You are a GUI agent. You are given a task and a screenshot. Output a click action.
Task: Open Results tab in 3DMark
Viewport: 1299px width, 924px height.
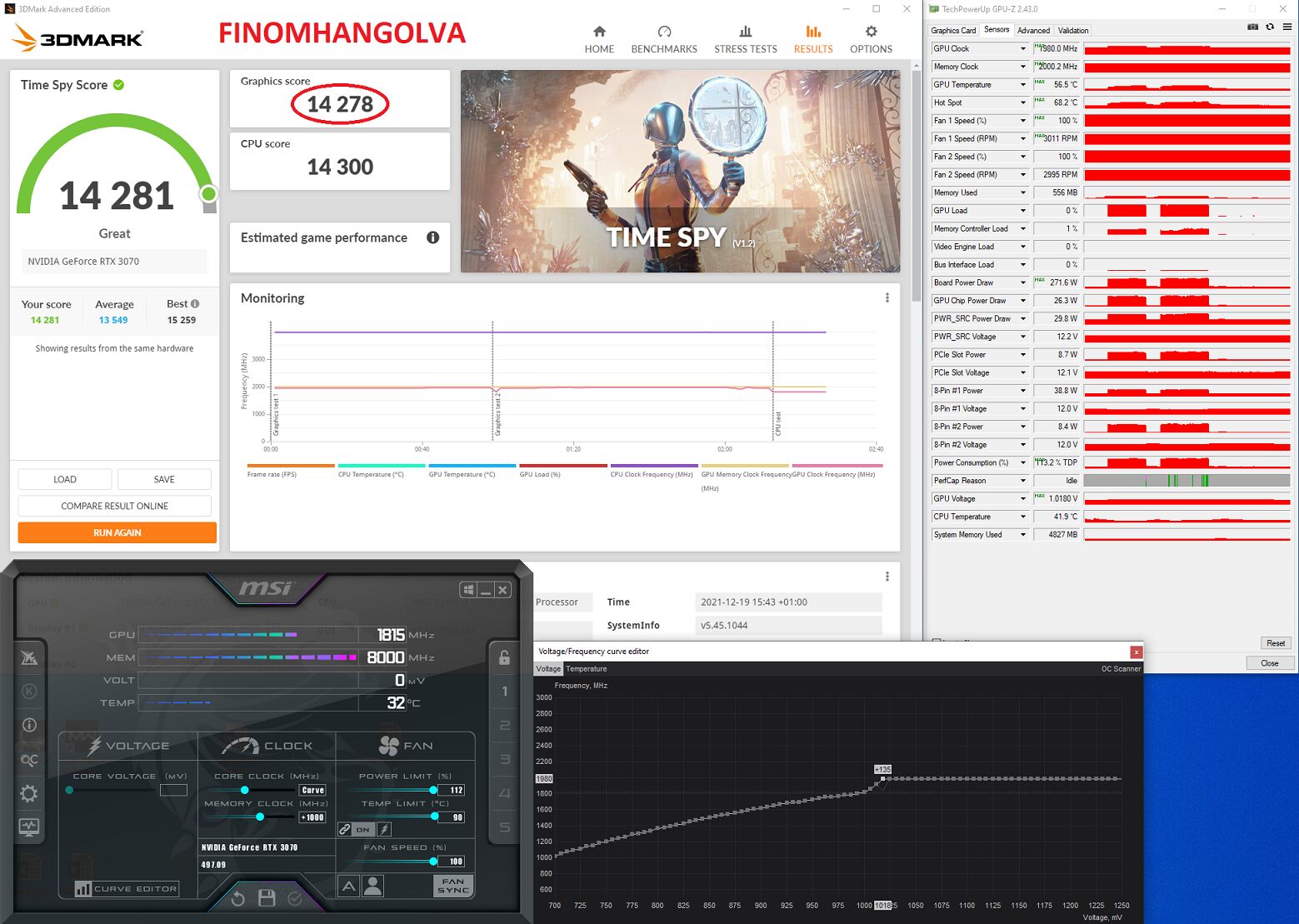tap(813, 40)
